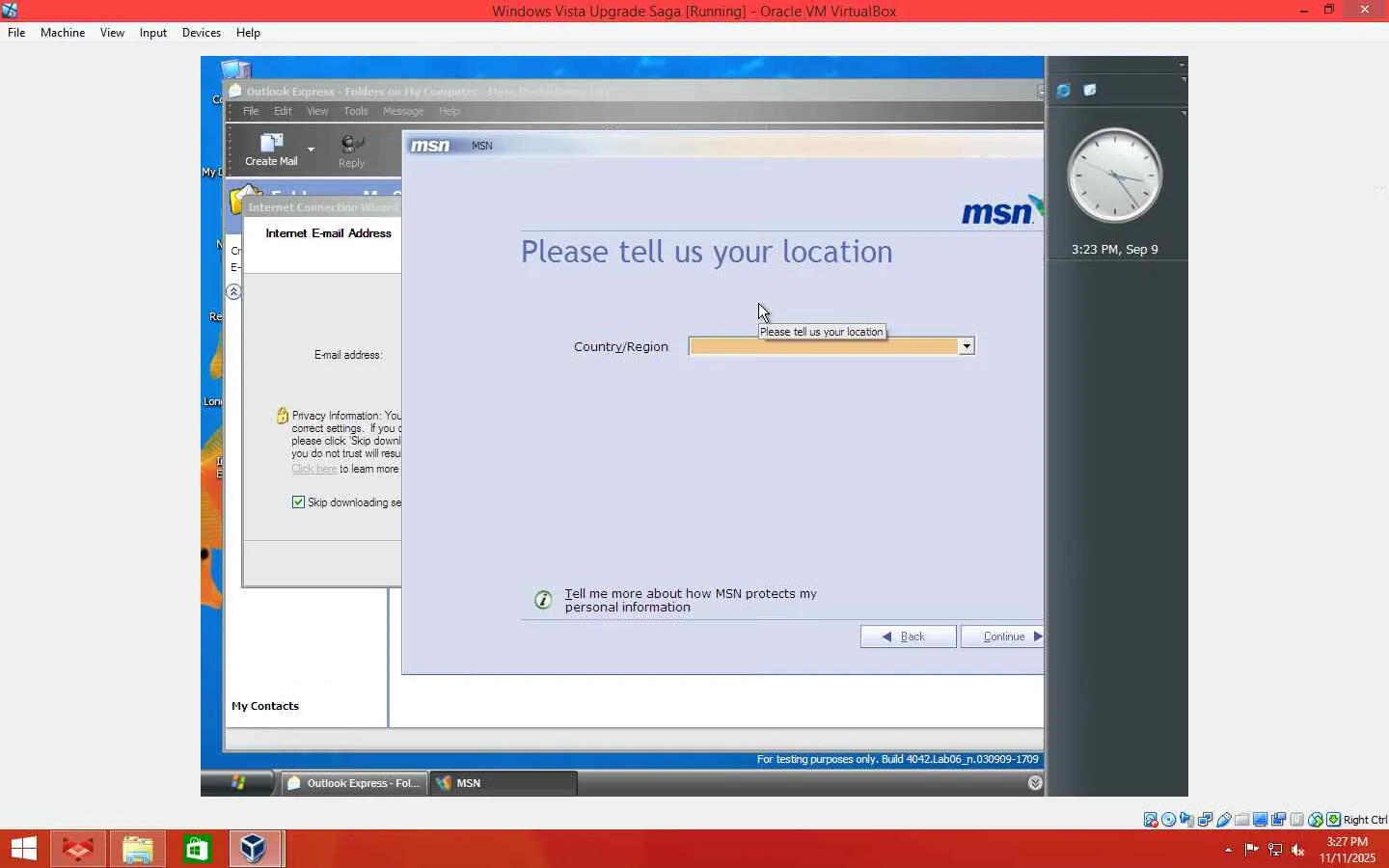The height and width of the screenshot is (868, 1389).
Task: Switch to the Outlook Express taskbar button
Action: tap(354, 783)
